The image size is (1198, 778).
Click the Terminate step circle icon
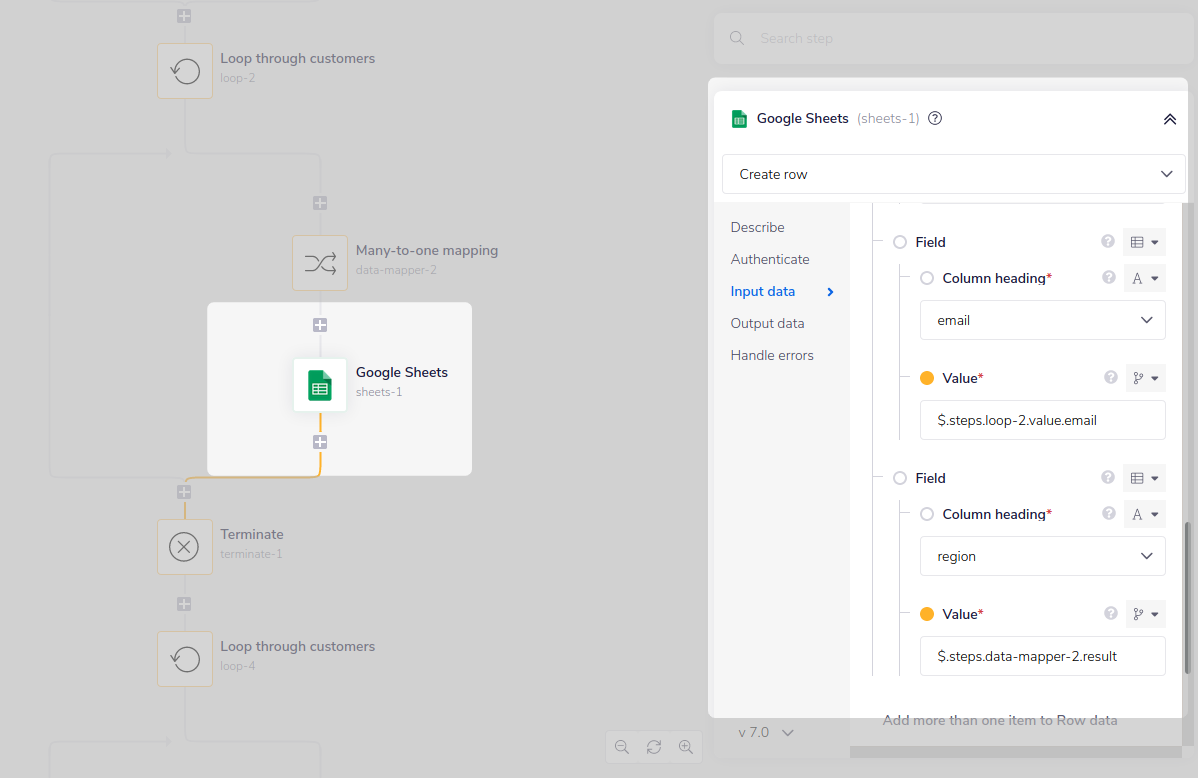(185, 546)
